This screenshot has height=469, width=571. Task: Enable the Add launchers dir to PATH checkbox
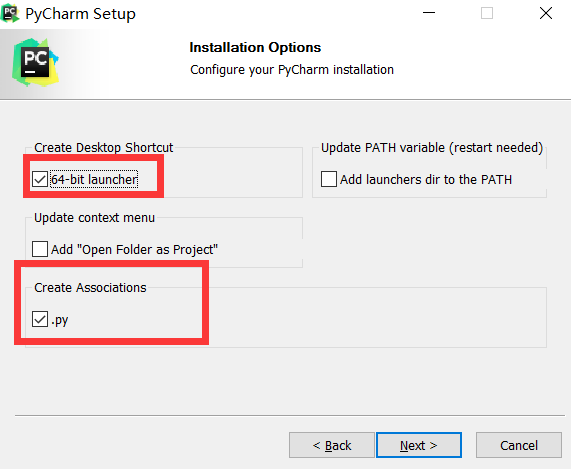328,179
